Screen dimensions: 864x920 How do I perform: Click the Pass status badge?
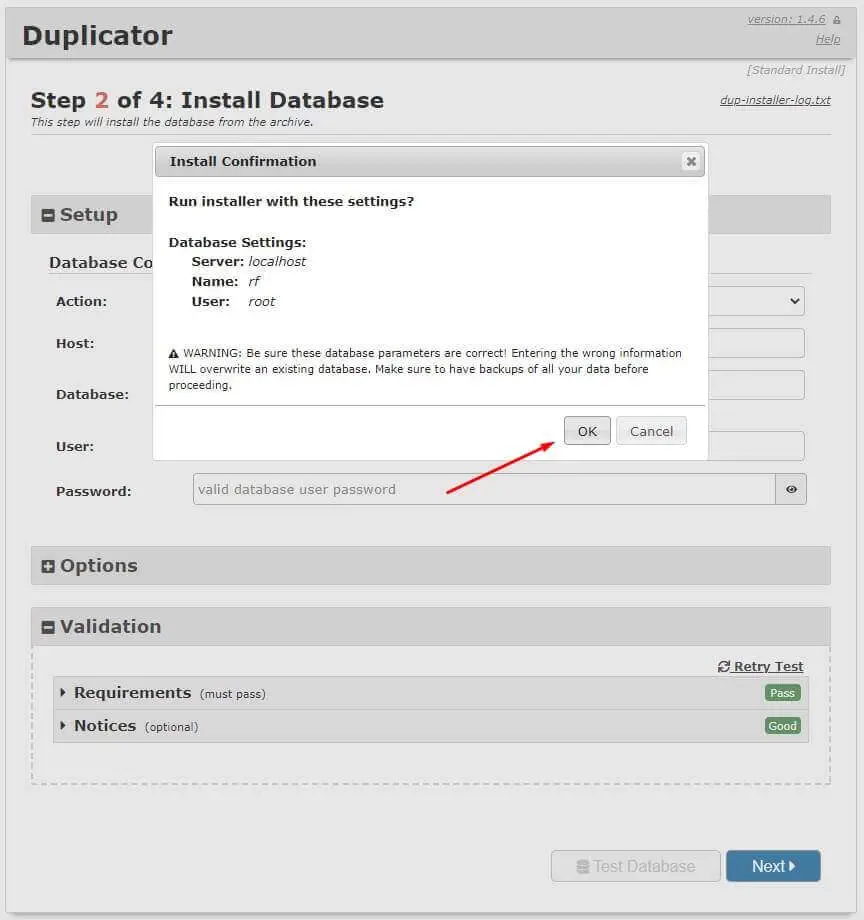[782, 693]
